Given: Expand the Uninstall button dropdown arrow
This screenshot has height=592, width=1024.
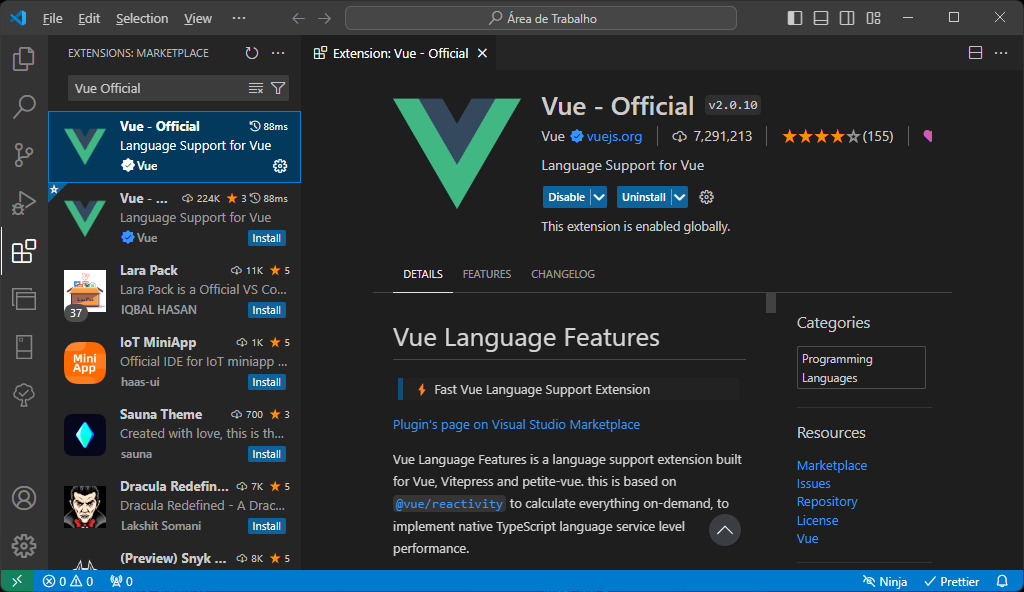Looking at the screenshot, I should click(680, 197).
